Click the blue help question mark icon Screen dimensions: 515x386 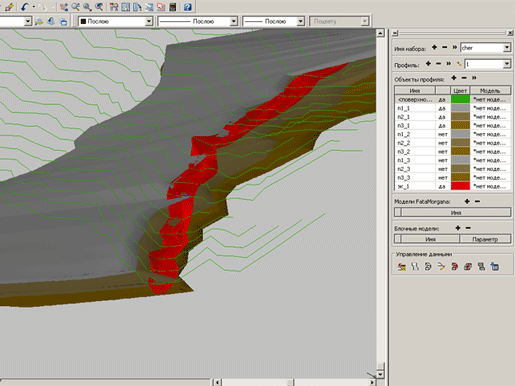pos(188,7)
